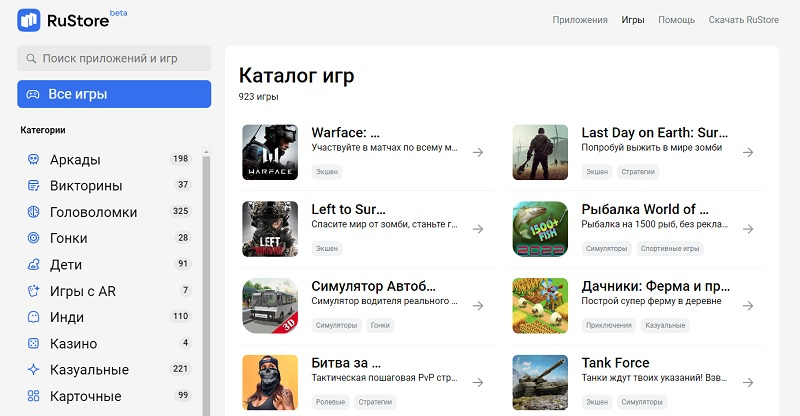Go to Приложения in top navigation
The image size is (800, 416).
pos(580,20)
